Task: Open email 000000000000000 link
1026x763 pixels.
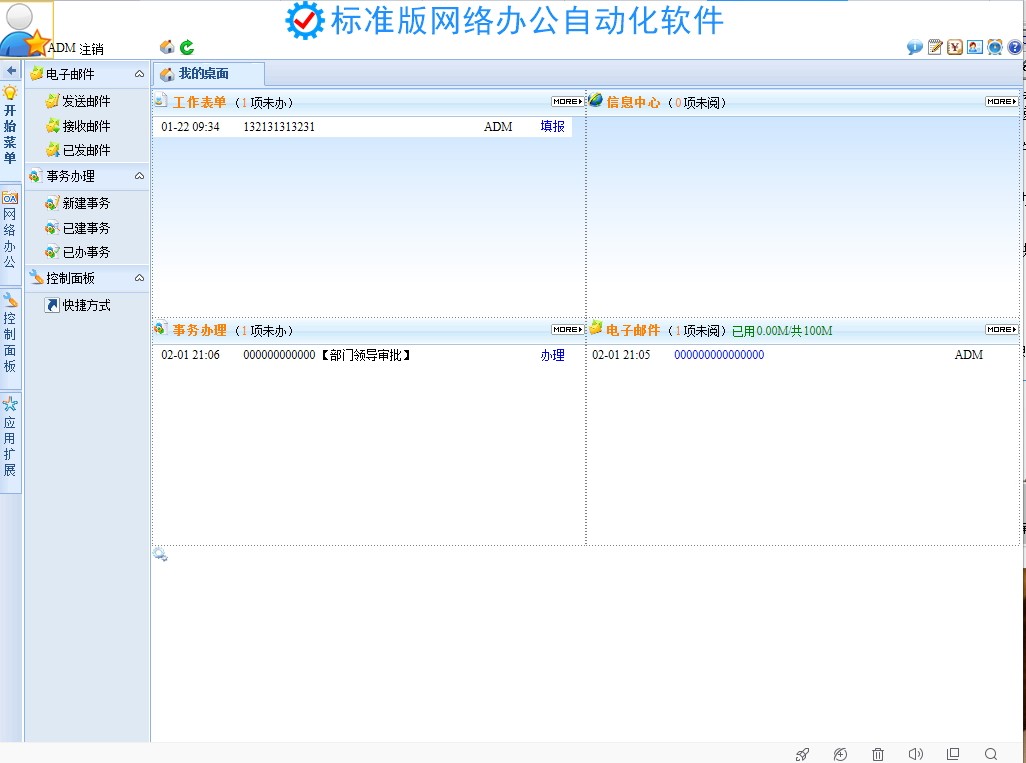Action: 719,355
